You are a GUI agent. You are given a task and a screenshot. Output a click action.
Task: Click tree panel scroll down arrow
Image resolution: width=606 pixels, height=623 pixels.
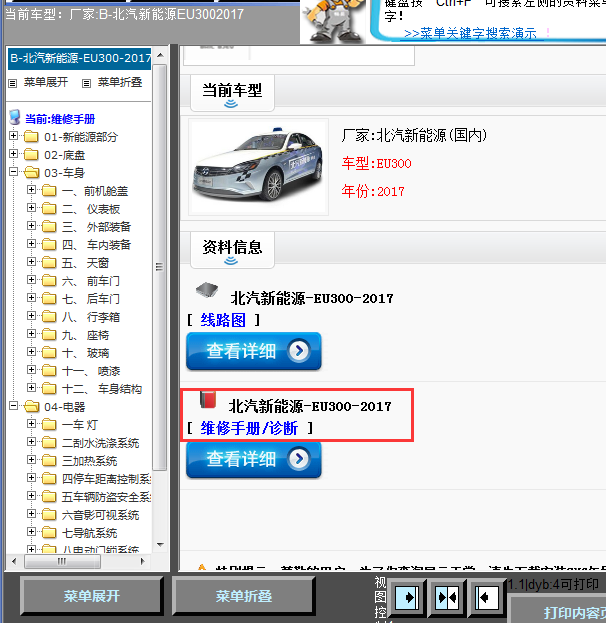coord(160,545)
